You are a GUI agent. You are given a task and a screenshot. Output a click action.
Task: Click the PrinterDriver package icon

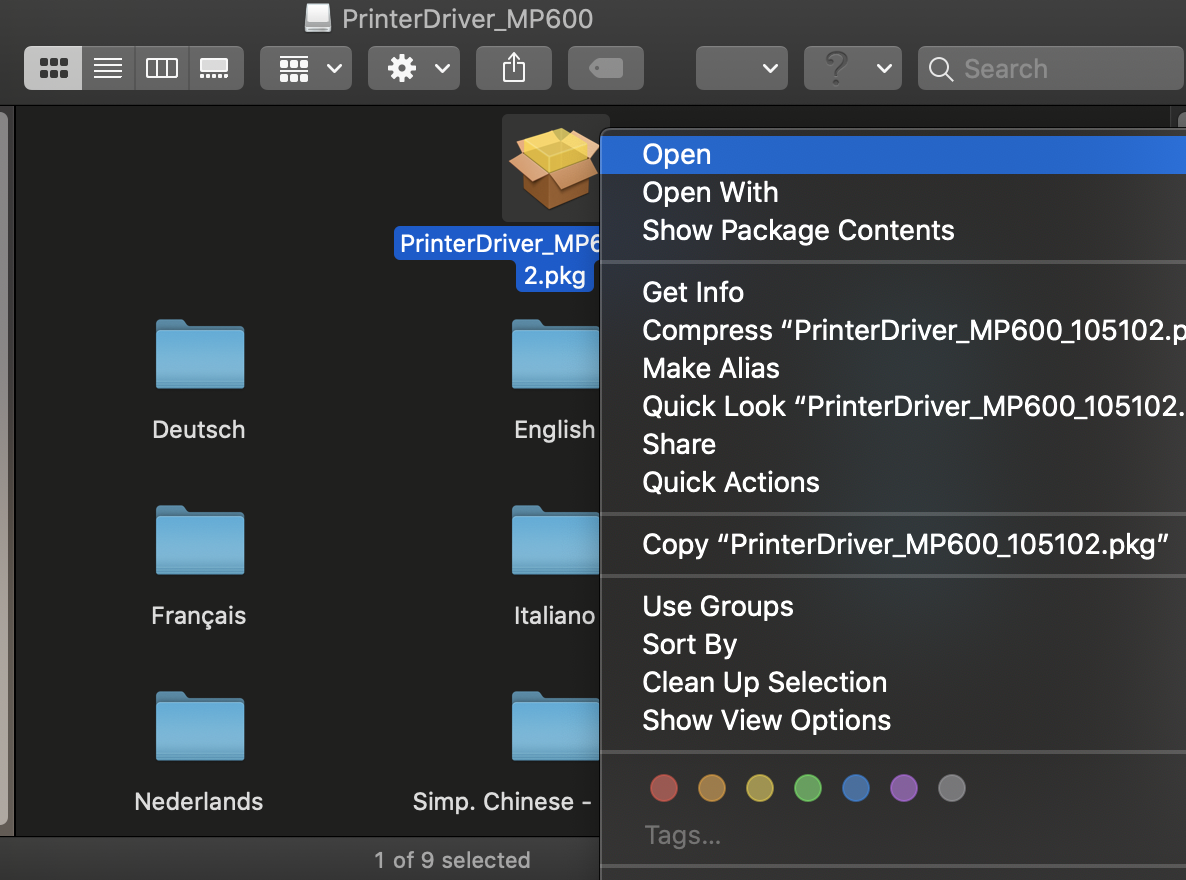click(555, 168)
